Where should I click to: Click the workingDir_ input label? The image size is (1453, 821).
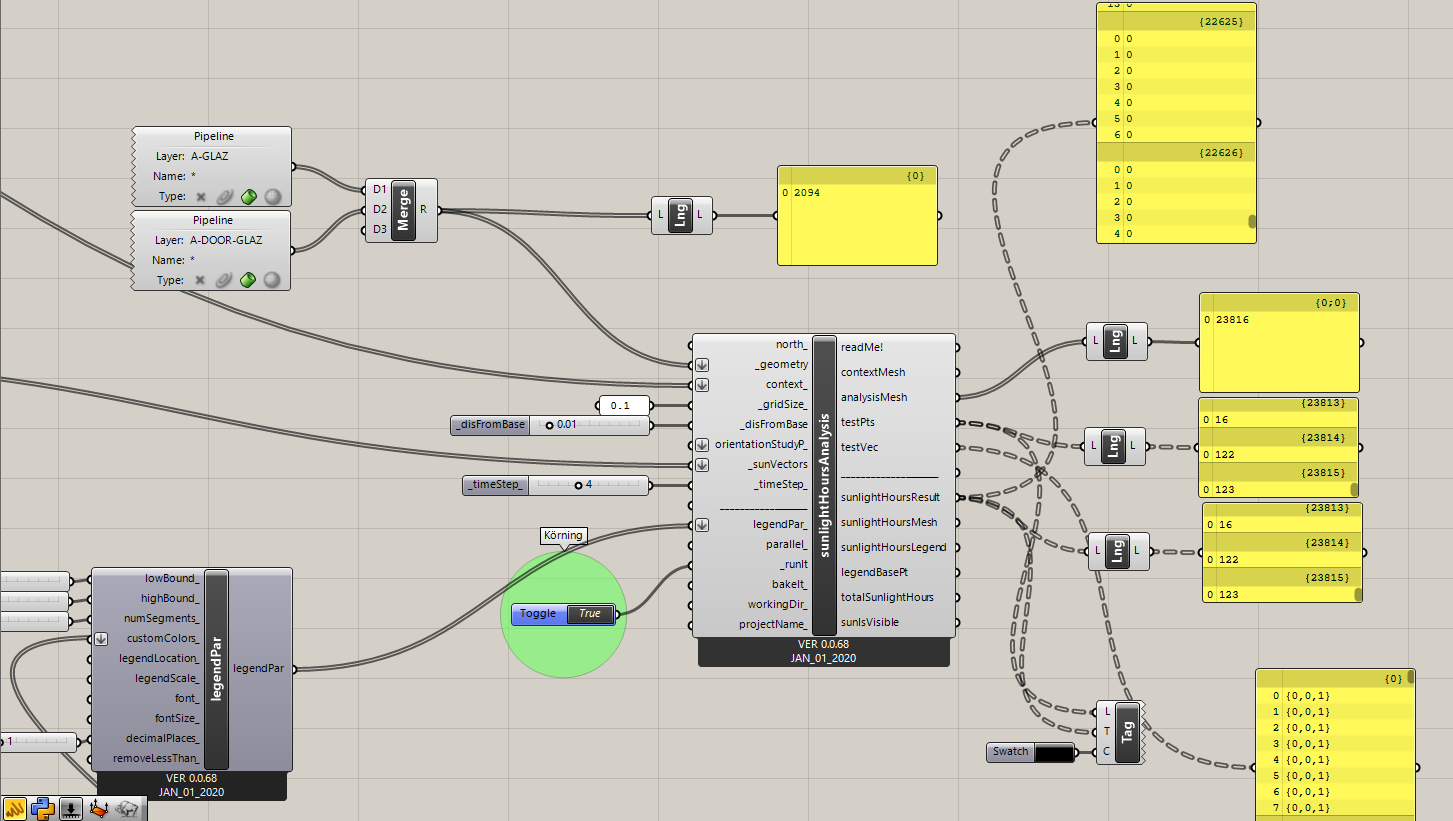pos(778,604)
